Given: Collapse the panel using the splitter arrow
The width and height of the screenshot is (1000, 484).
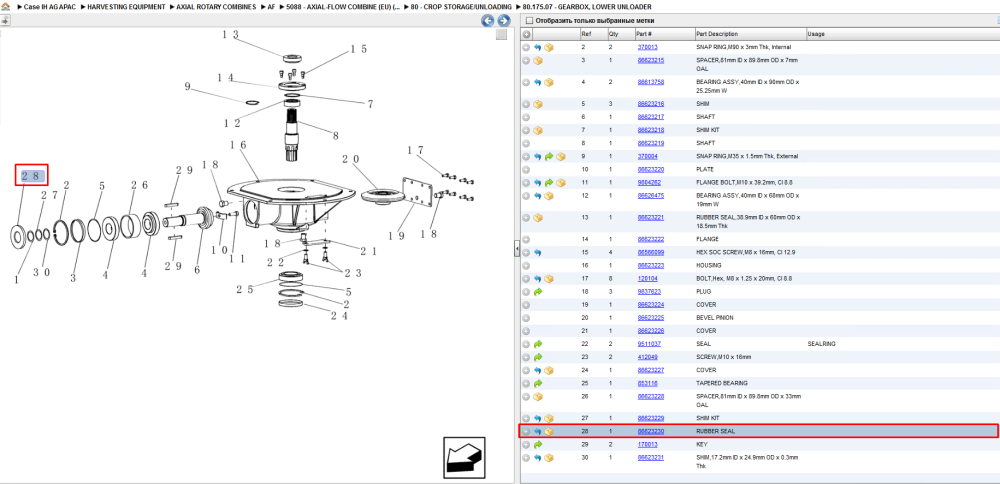Looking at the screenshot, I should click(517, 249).
